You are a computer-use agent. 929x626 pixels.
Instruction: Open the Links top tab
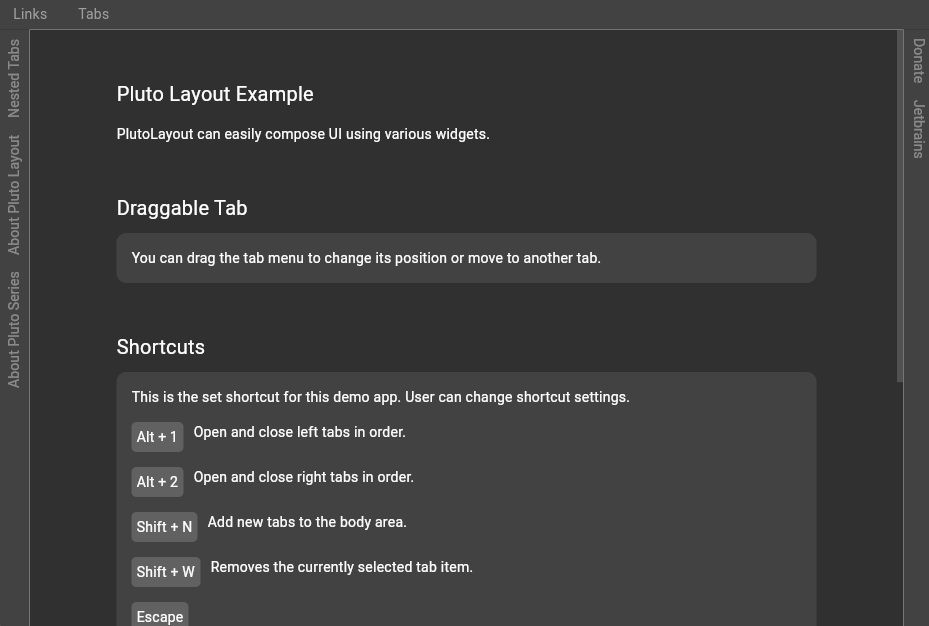click(30, 14)
